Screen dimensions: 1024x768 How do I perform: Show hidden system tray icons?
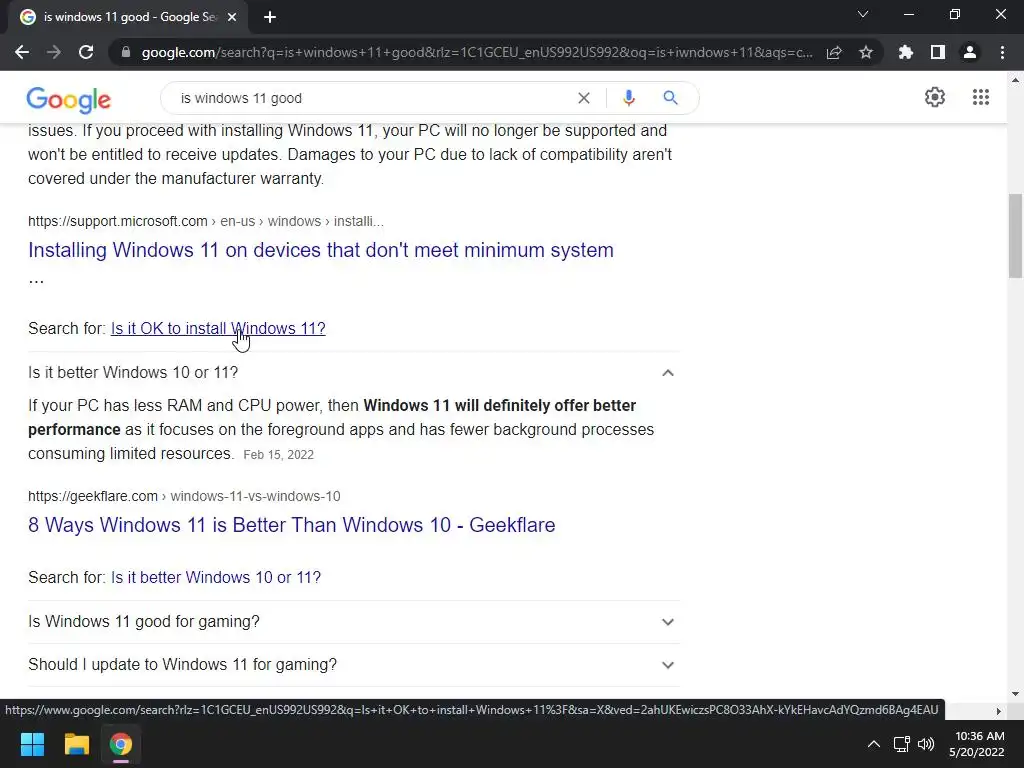pyautogui.click(x=873, y=744)
